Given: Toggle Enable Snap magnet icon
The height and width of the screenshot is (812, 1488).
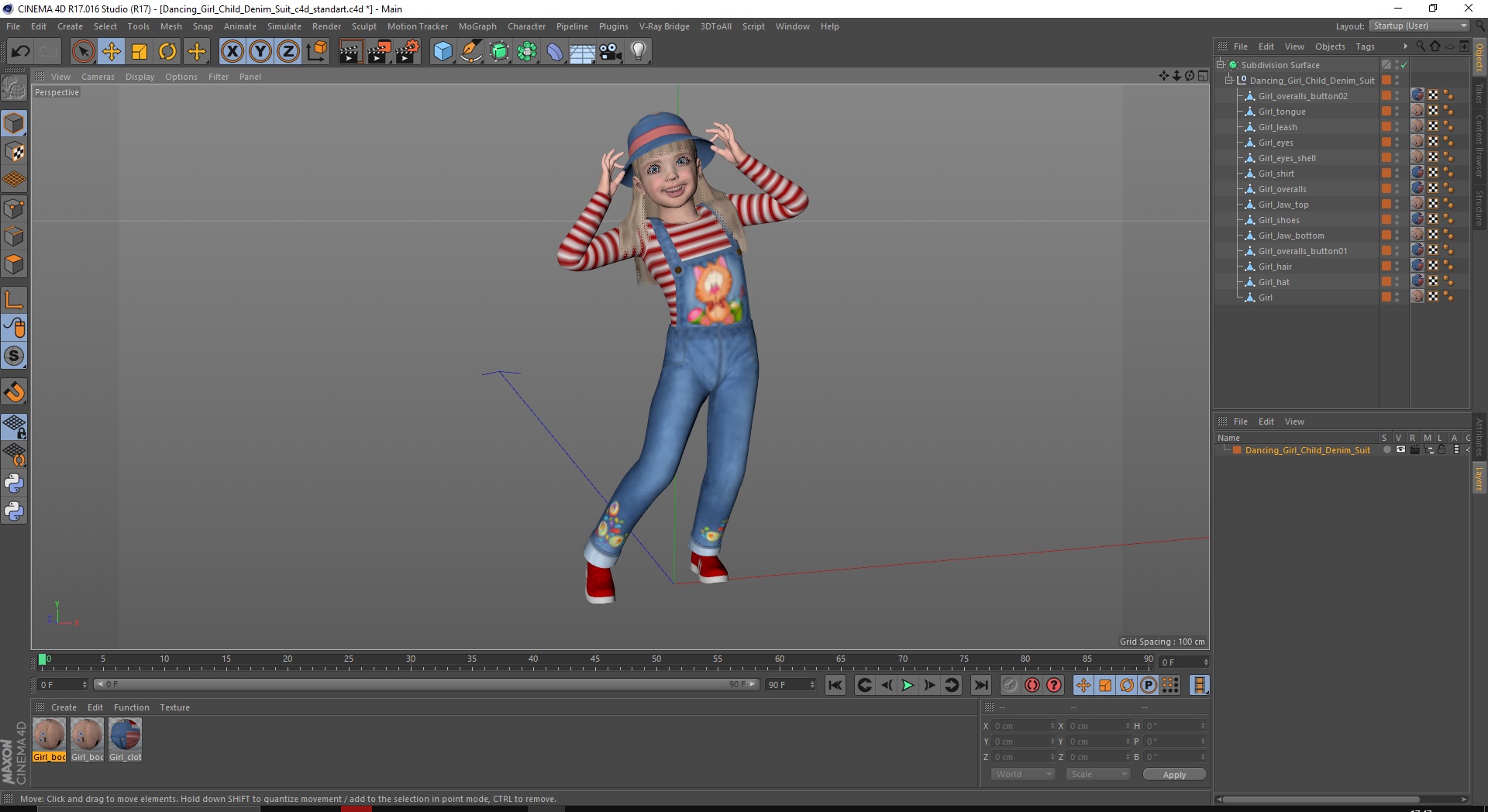Looking at the screenshot, I should (x=14, y=391).
